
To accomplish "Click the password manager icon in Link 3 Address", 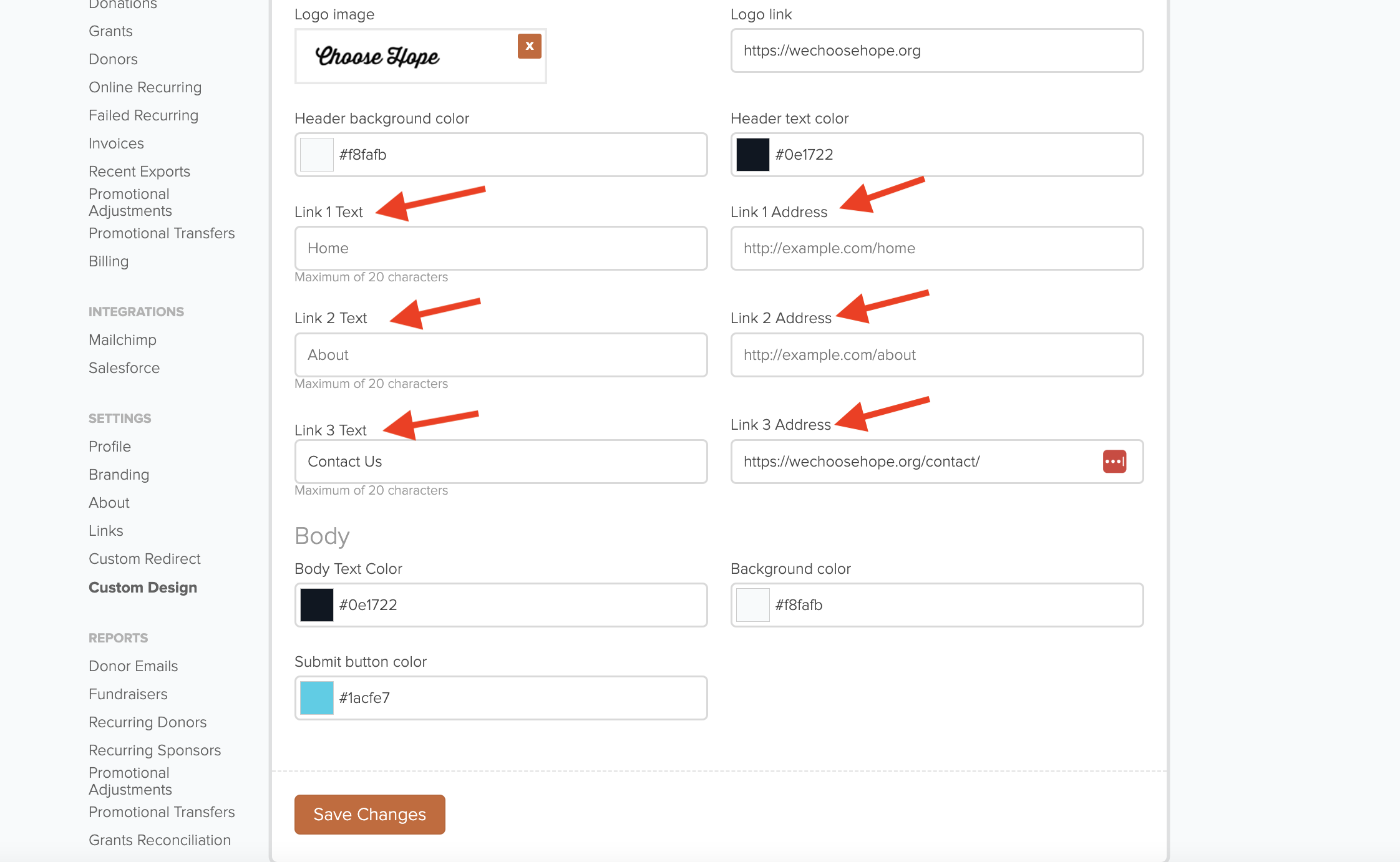I will click(x=1114, y=462).
